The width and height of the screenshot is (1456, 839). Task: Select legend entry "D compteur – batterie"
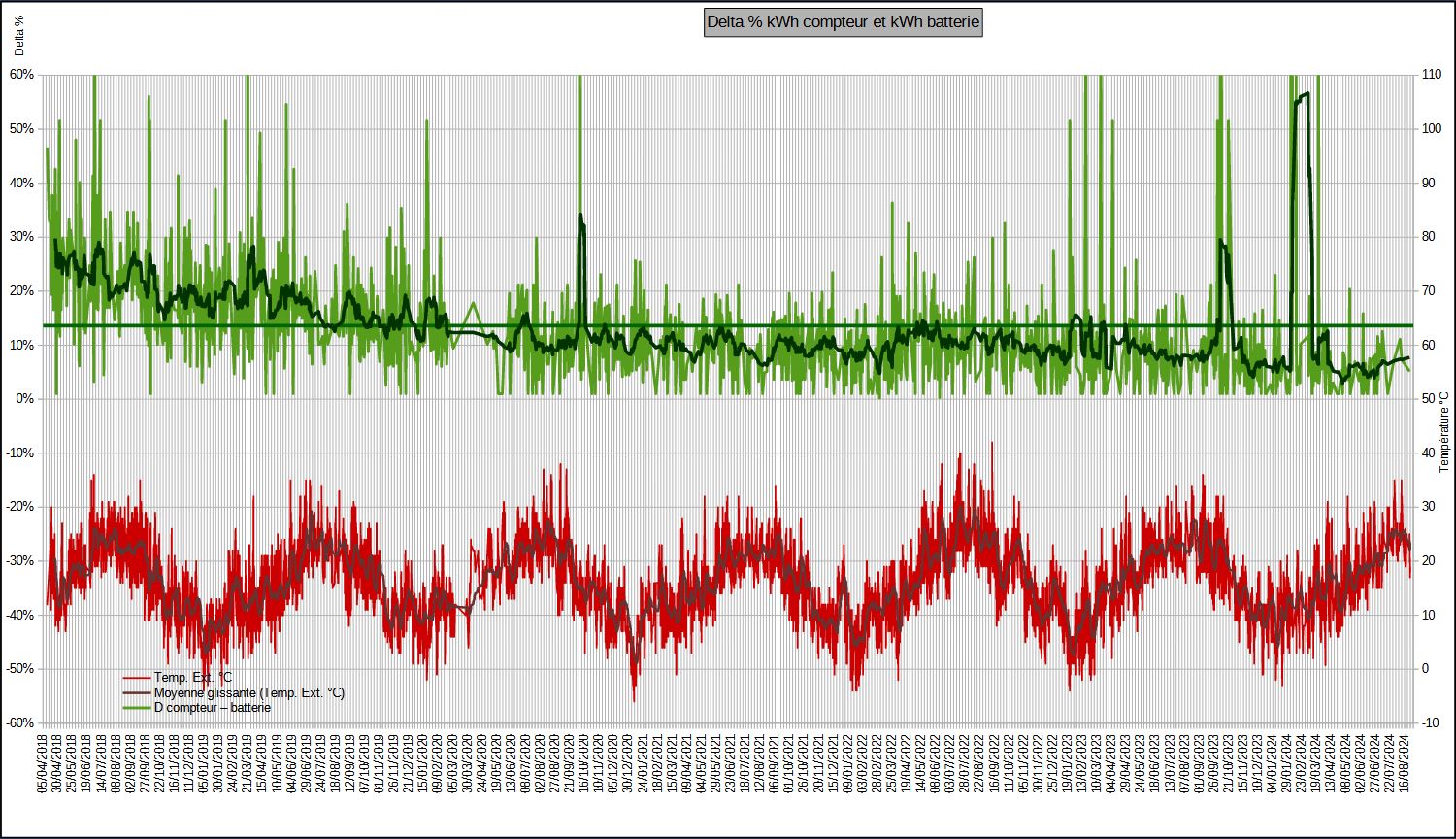pos(213,707)
